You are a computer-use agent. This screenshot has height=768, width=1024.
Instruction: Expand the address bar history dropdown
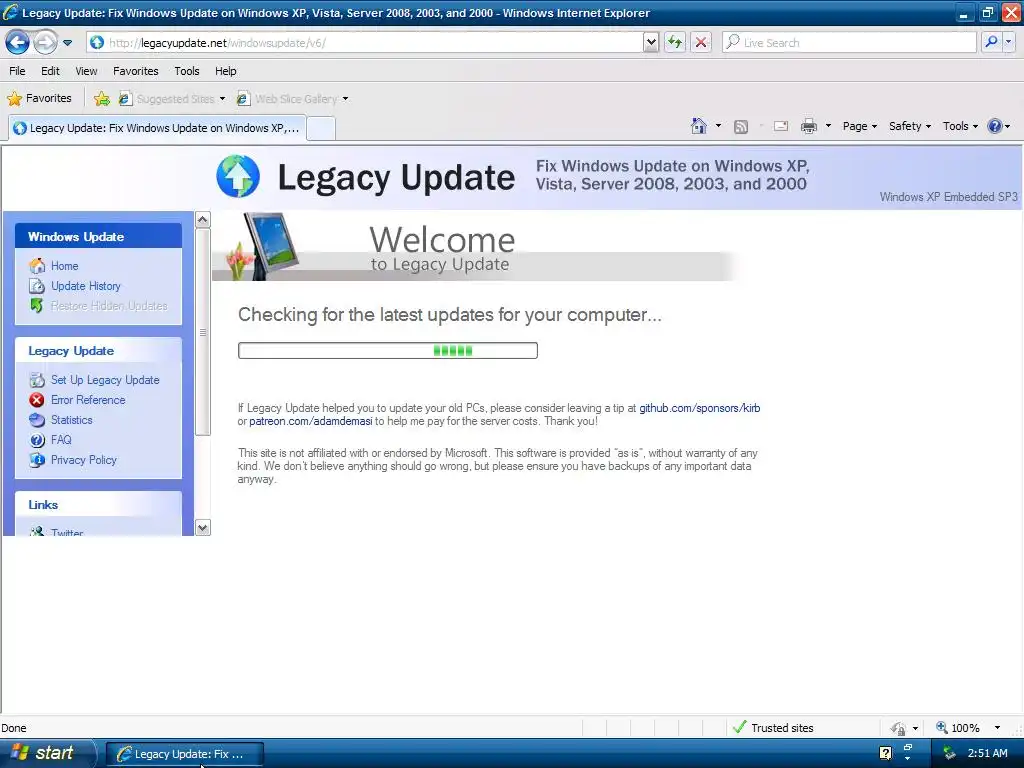pos(650,43)
